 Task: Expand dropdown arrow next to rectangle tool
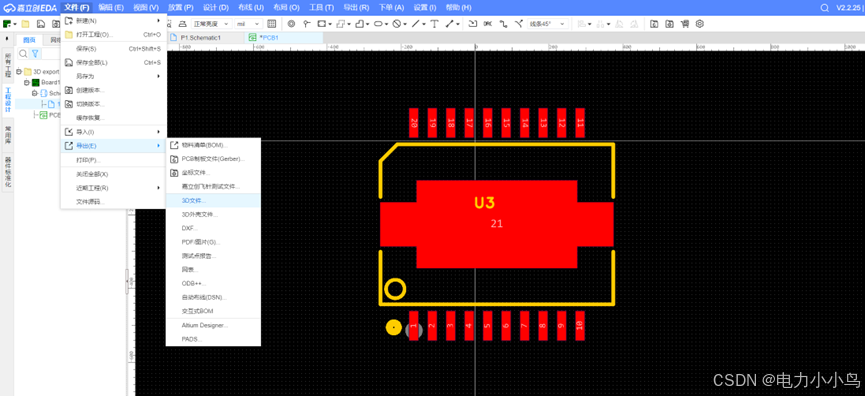point(329,24)
